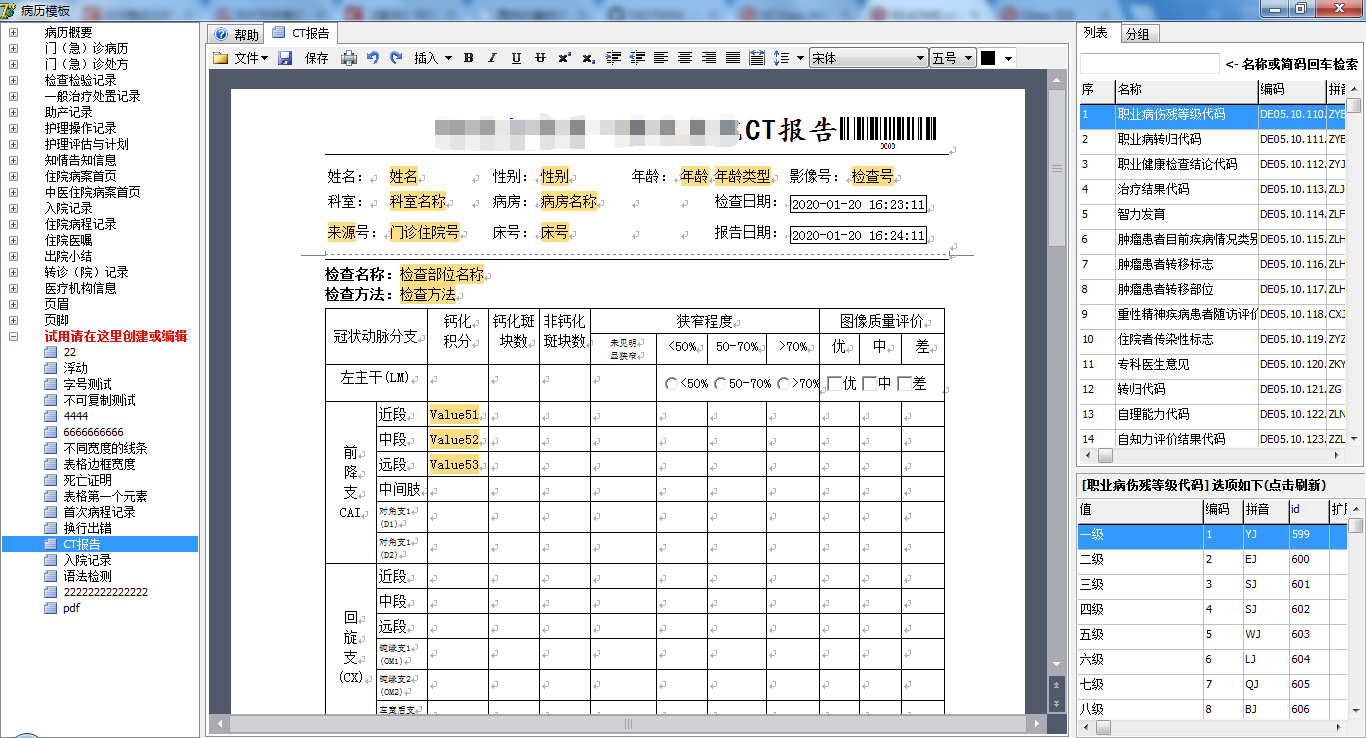The width and height of the screenshot is (1366, 738).
Task: Open the 语法检测 template item
Action: coord(87,576)
